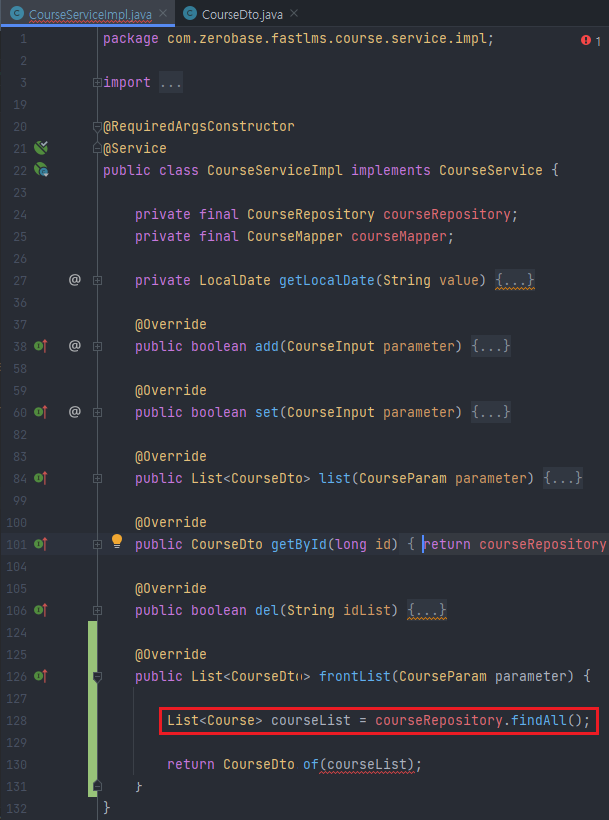
Task: Expand folded body of set method
Action: click(x=491, y=413)
